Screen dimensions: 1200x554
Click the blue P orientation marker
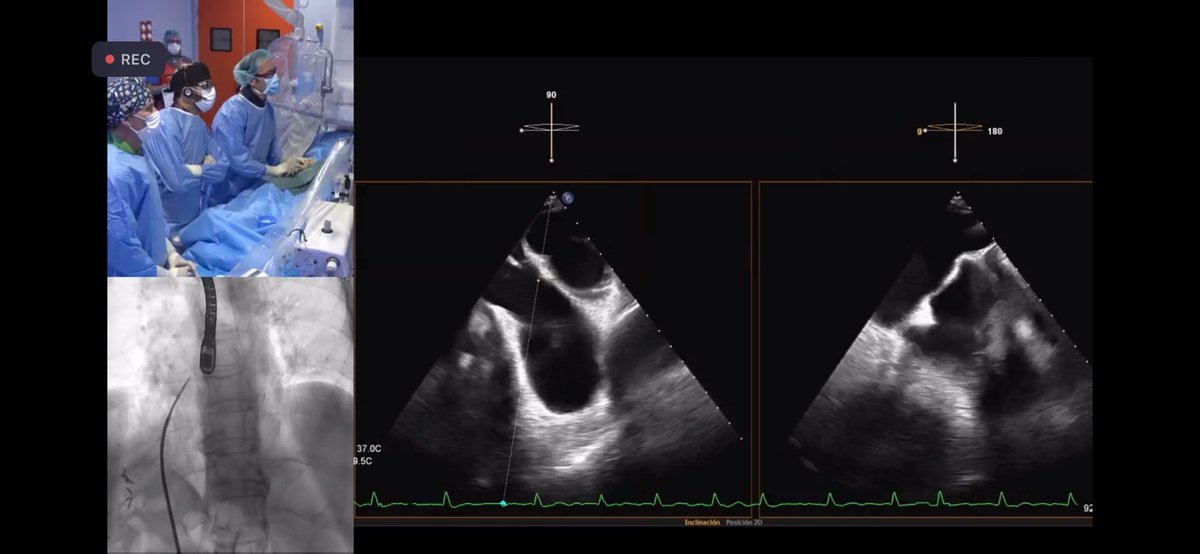coord(567,198)
